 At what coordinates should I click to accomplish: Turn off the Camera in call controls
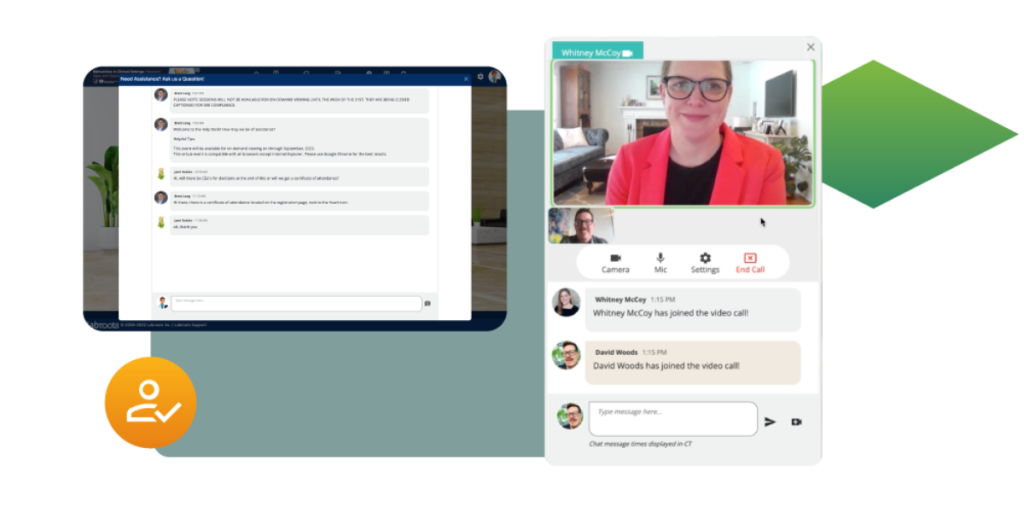pos(615,263)
